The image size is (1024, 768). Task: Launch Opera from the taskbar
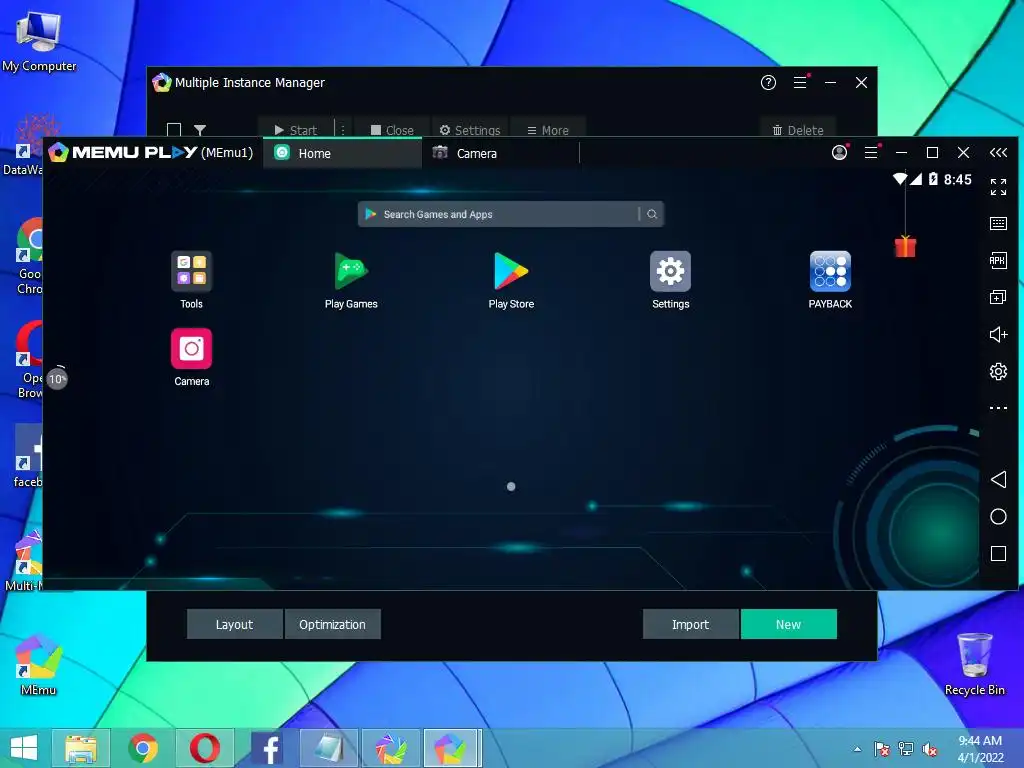tap(205, 748)
